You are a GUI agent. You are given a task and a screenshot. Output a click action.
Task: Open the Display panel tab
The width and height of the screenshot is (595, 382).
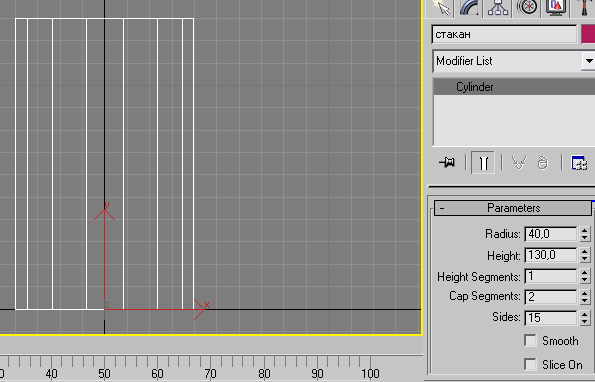(556, 8)
